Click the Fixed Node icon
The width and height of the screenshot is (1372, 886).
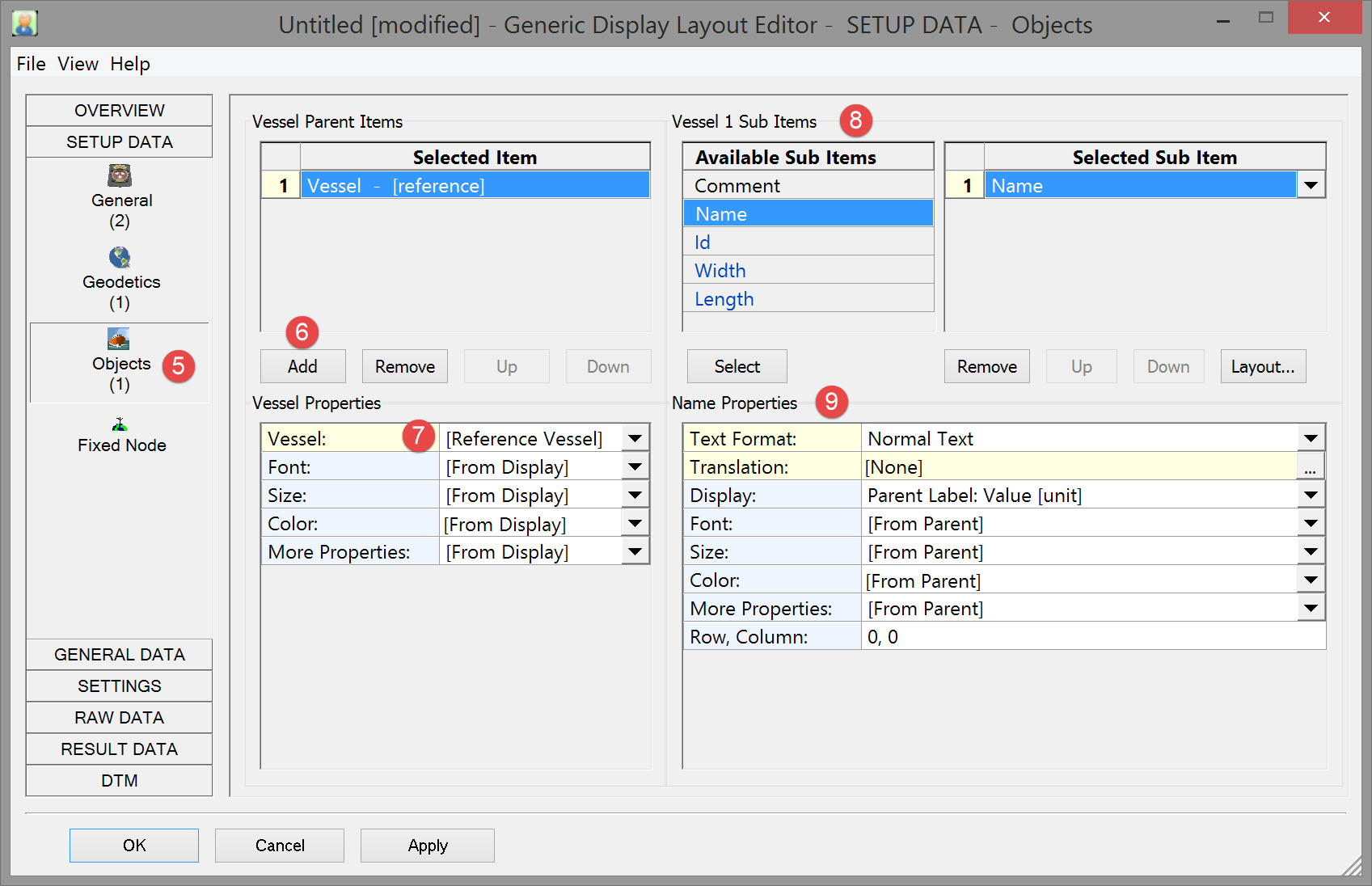120,424
